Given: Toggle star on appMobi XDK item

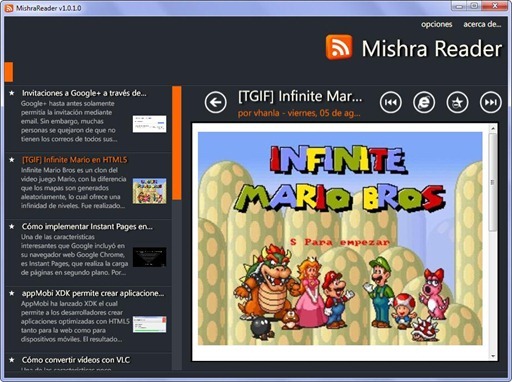Looking at the screenshot, I should pos(12,293).
